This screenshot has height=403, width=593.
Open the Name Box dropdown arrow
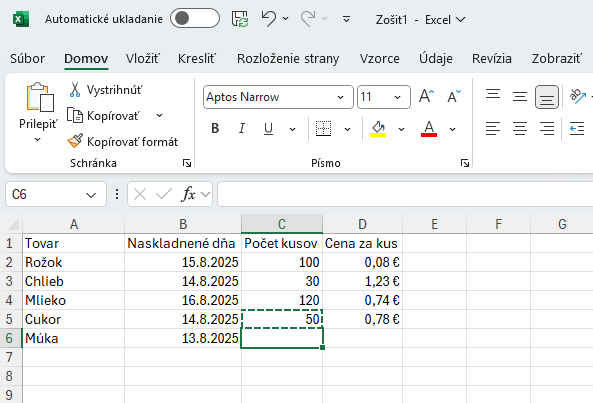pyautogui.click(x=91, y=195)
